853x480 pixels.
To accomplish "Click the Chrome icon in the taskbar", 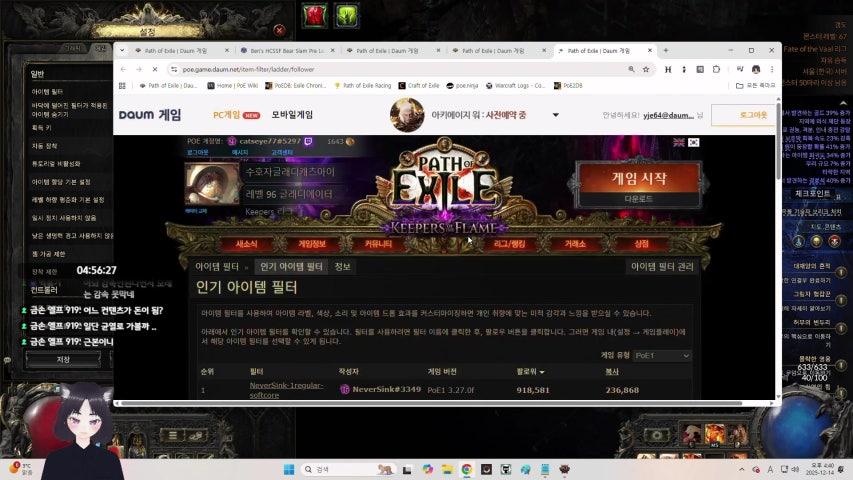I will click(x=466, y=469).
